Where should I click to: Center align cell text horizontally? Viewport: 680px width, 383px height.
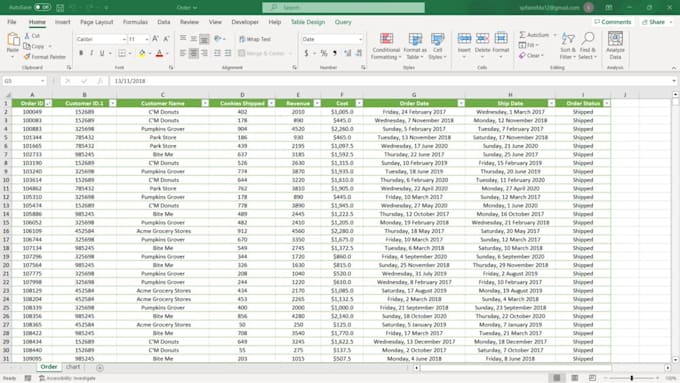coord(193,53)
